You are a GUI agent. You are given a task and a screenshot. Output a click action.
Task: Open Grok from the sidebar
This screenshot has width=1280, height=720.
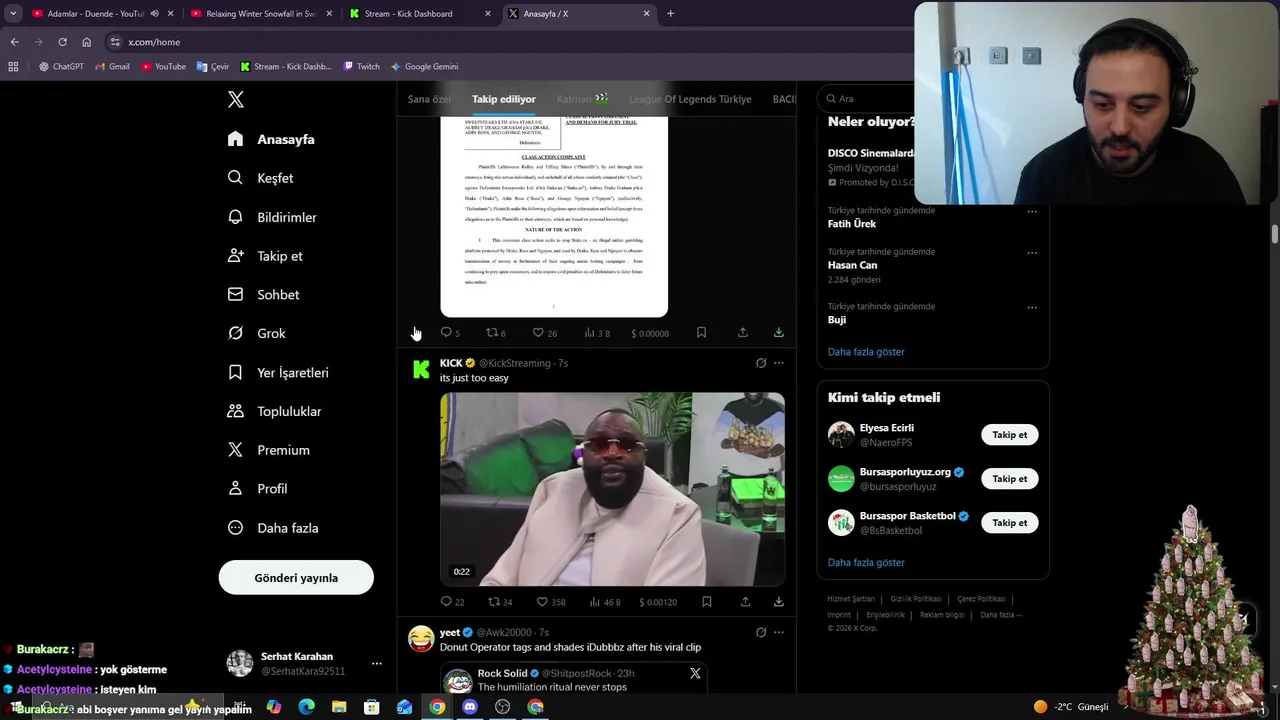257,333
